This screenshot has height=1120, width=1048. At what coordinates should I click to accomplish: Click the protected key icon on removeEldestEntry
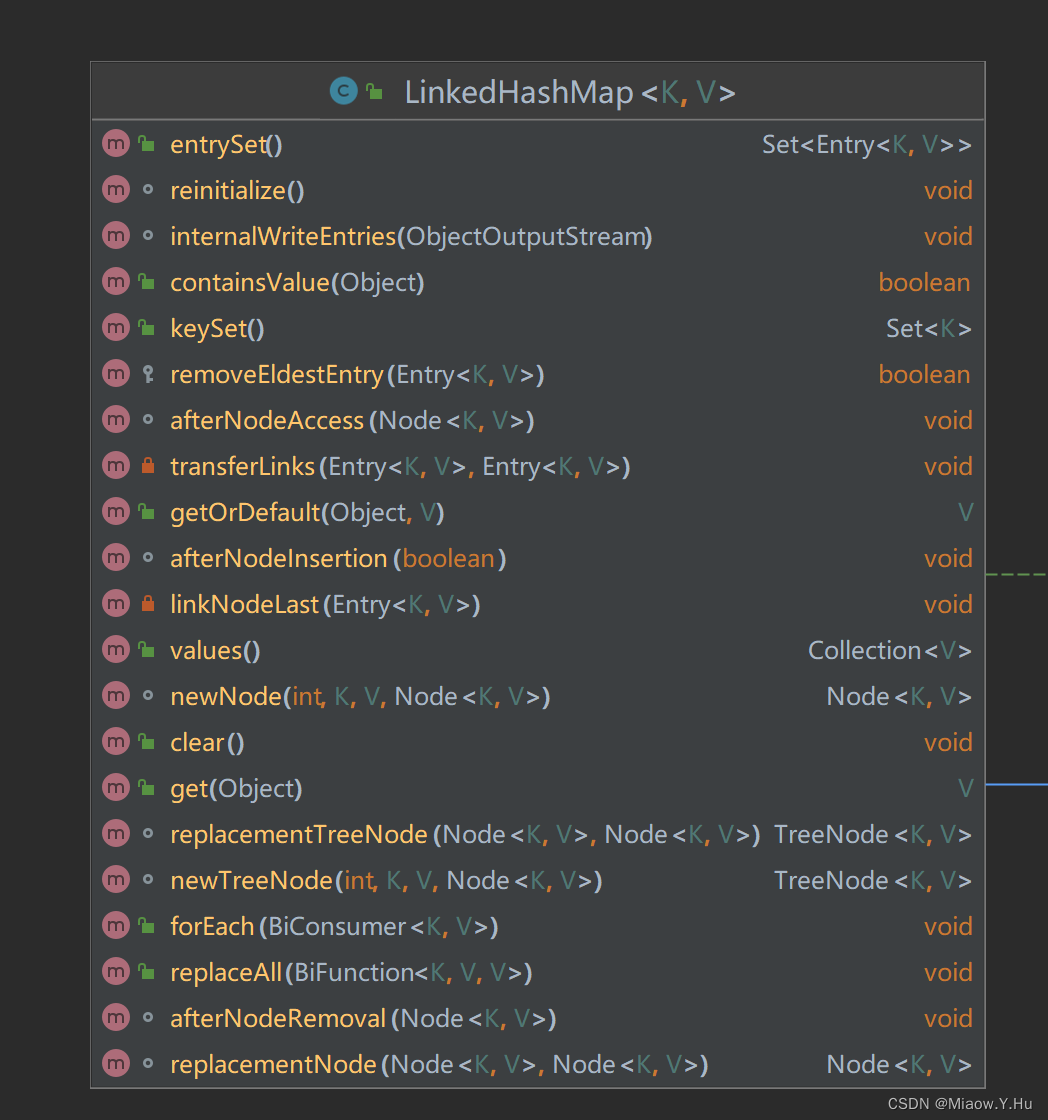[x=146, y=374]
